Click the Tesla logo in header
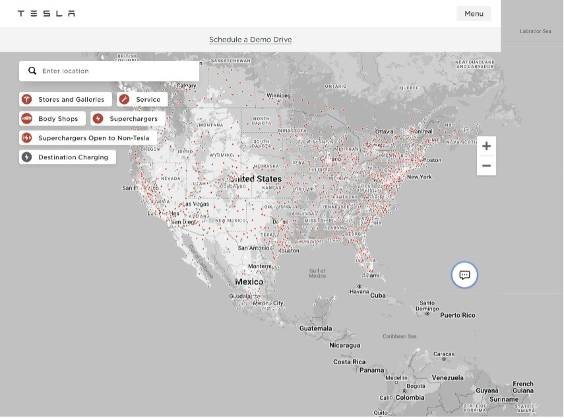The image size is (564, 418). point(47,13)
